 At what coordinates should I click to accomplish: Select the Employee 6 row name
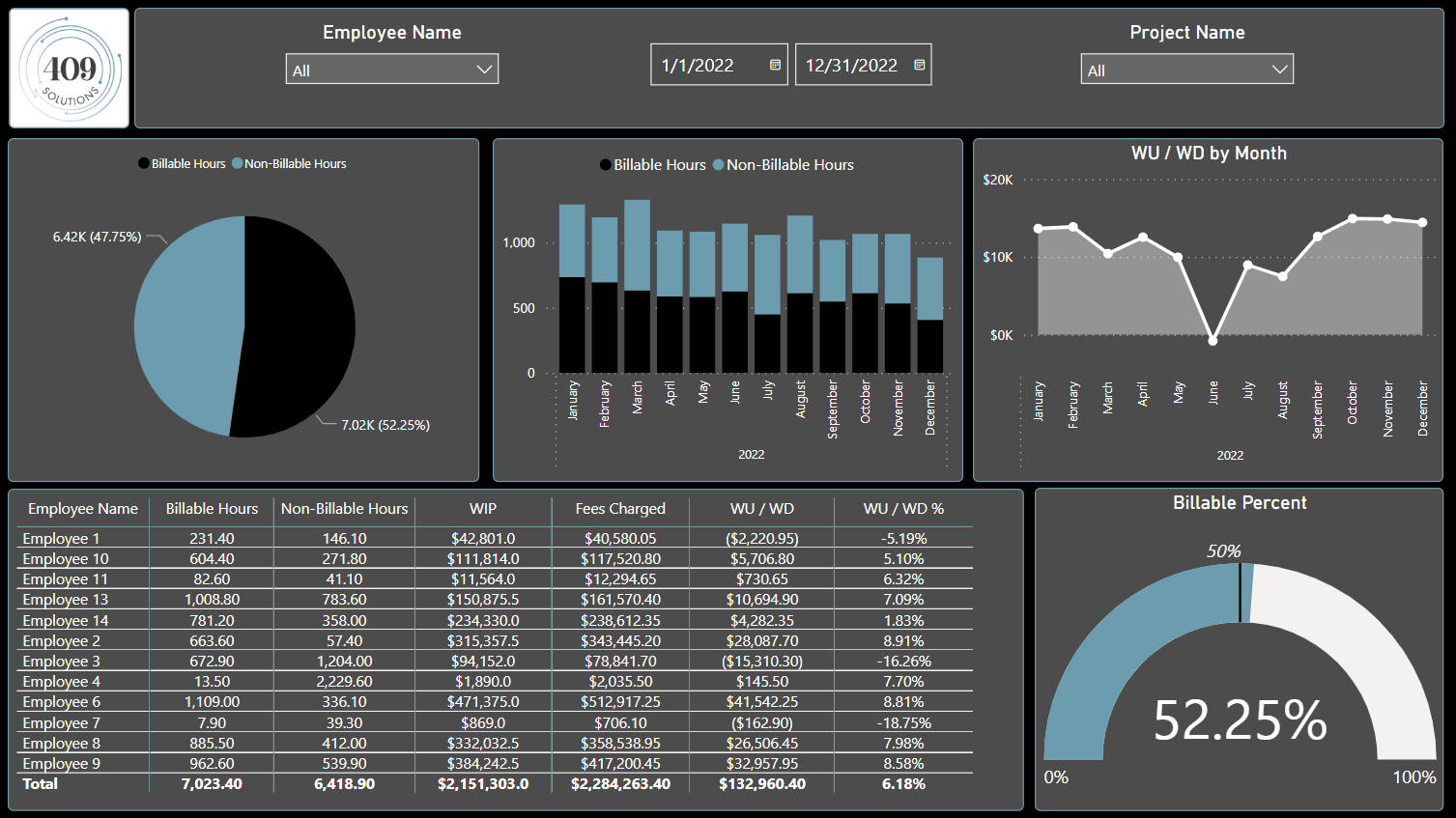tap(61, 702)
